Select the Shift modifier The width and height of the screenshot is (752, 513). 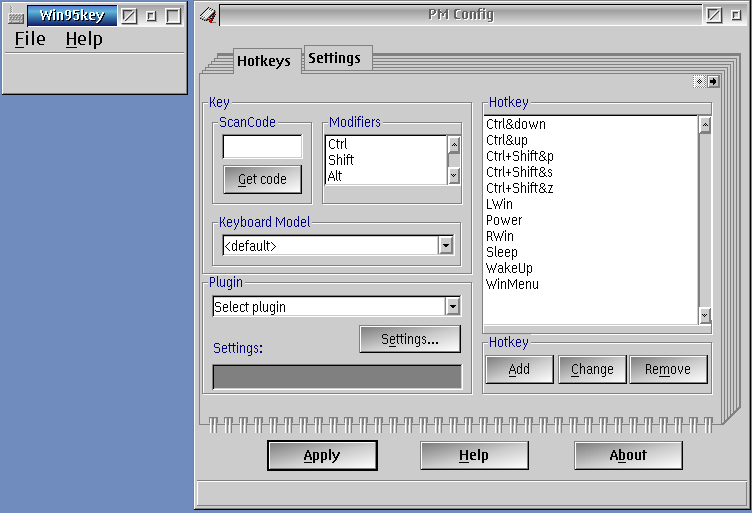click(x=387, y=160)
